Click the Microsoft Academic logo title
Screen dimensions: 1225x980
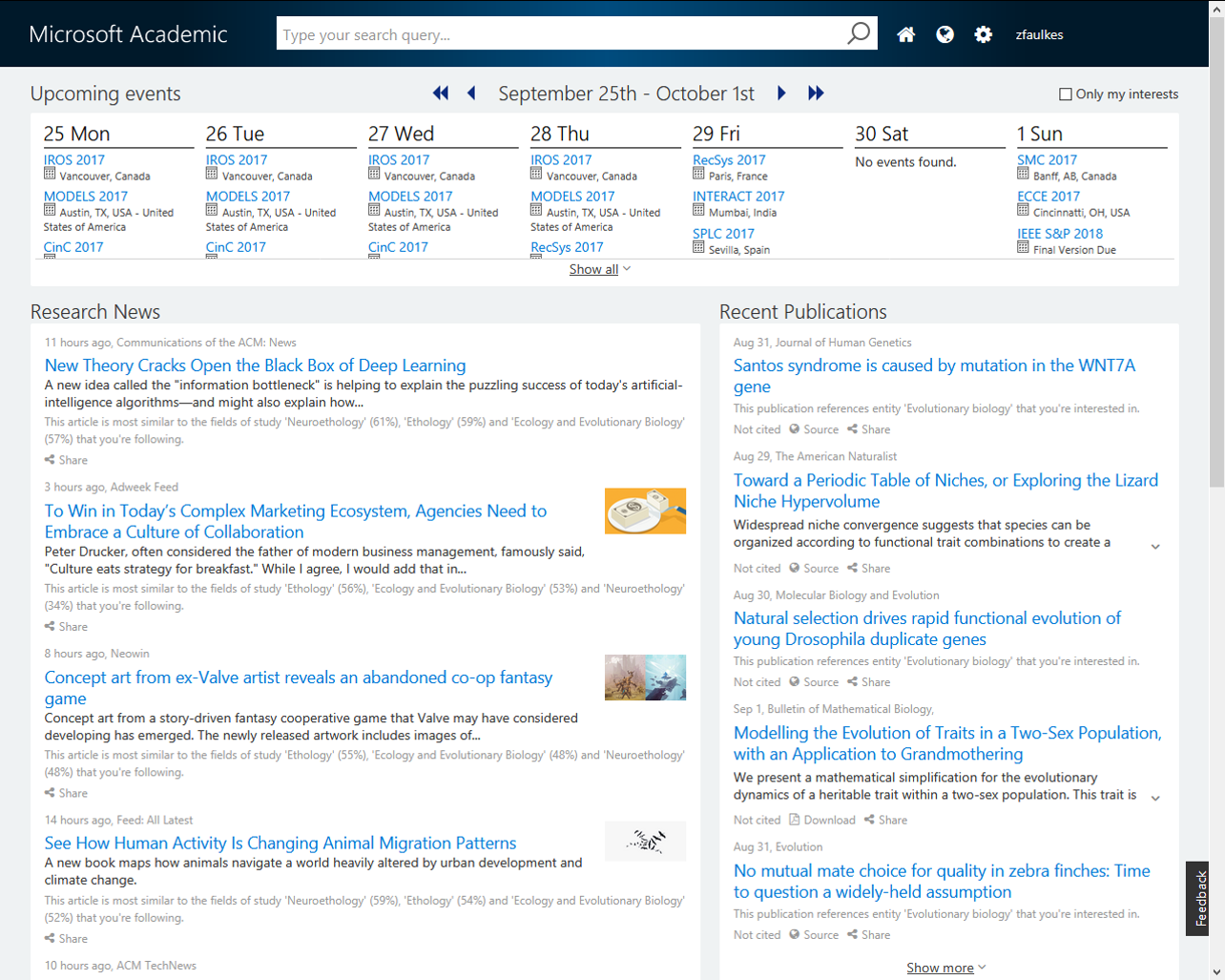click(128, 34)
